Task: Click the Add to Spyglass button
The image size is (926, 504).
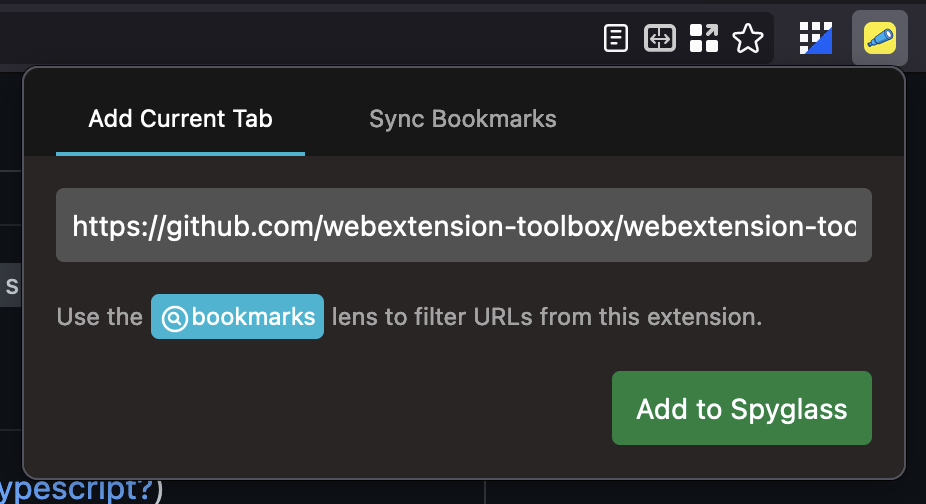Action: [x=742, y=408]
